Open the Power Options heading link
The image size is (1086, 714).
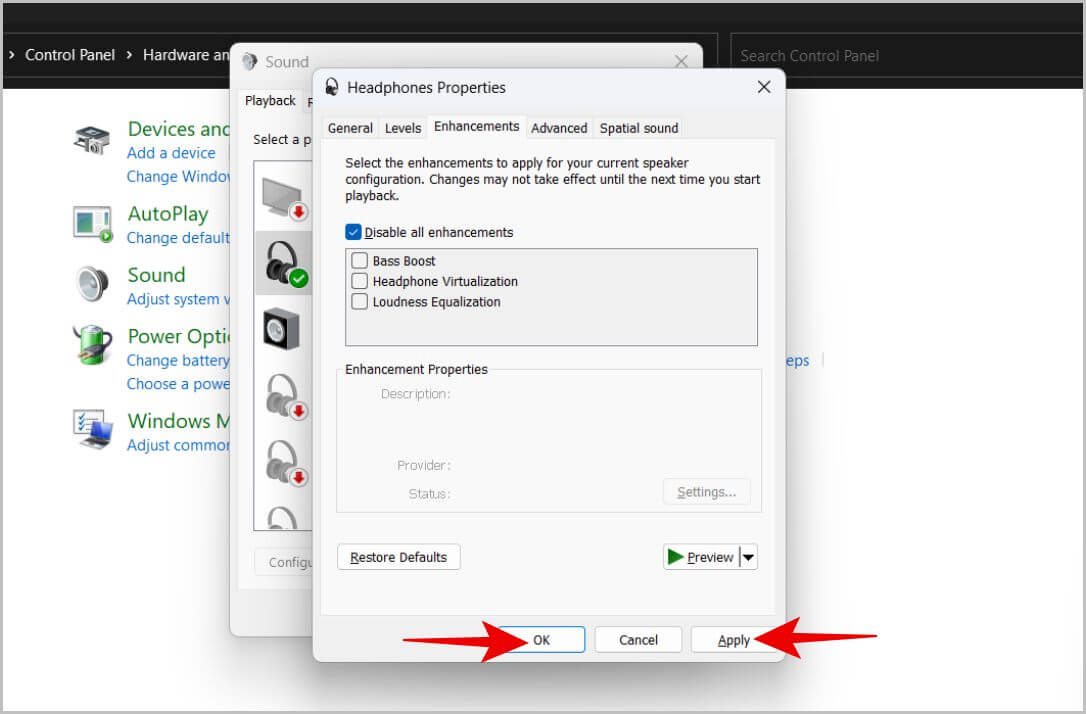click(178, 337)
